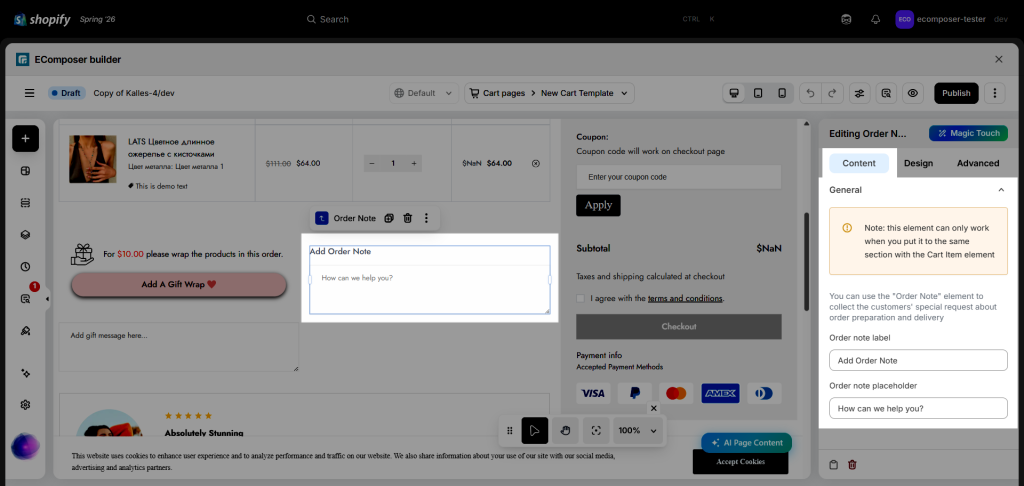Collapse the left panel arrow handle
The width and height of the screenshot is (1024, 486).
point(48,299)
